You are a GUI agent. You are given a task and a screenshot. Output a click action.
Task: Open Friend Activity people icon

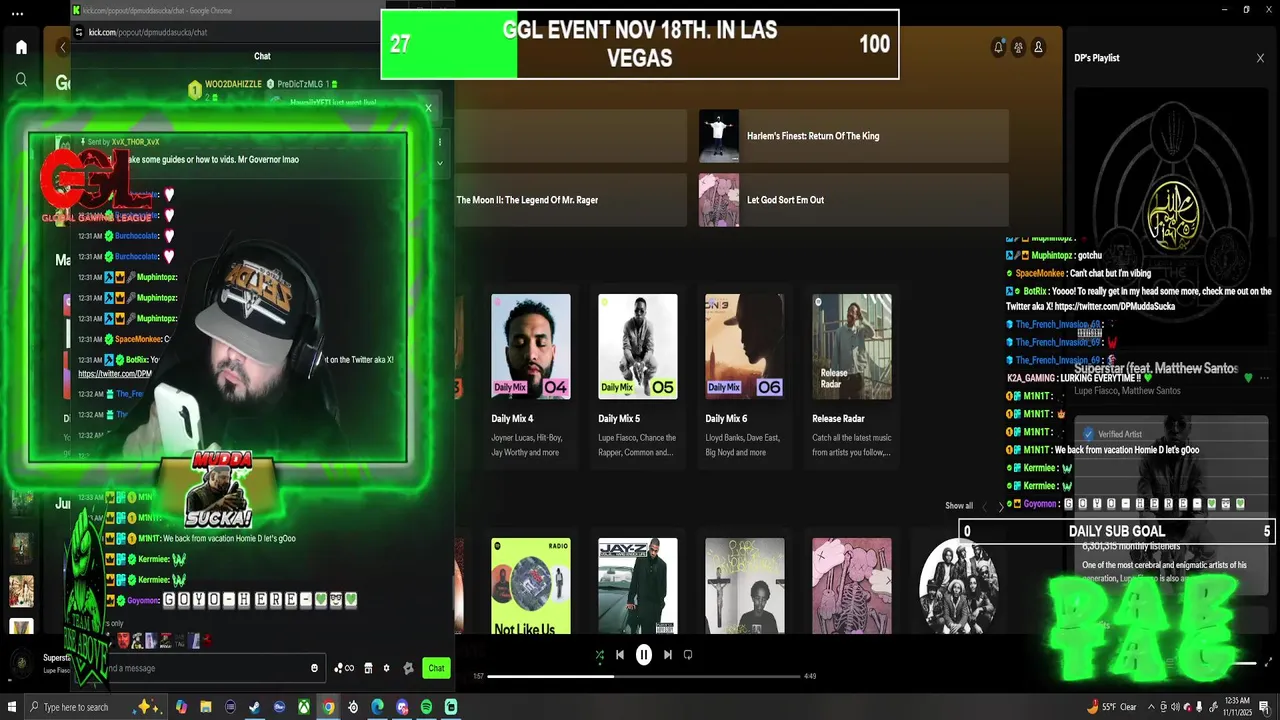(x=1018, y=47)
